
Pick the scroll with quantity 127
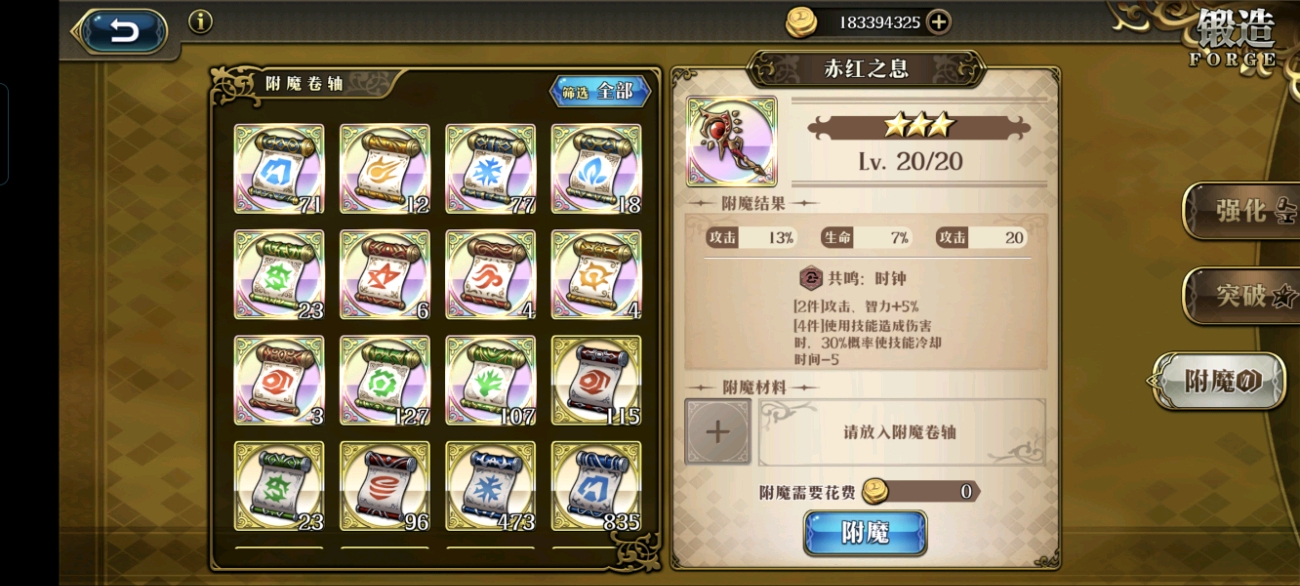coord(385,380)
